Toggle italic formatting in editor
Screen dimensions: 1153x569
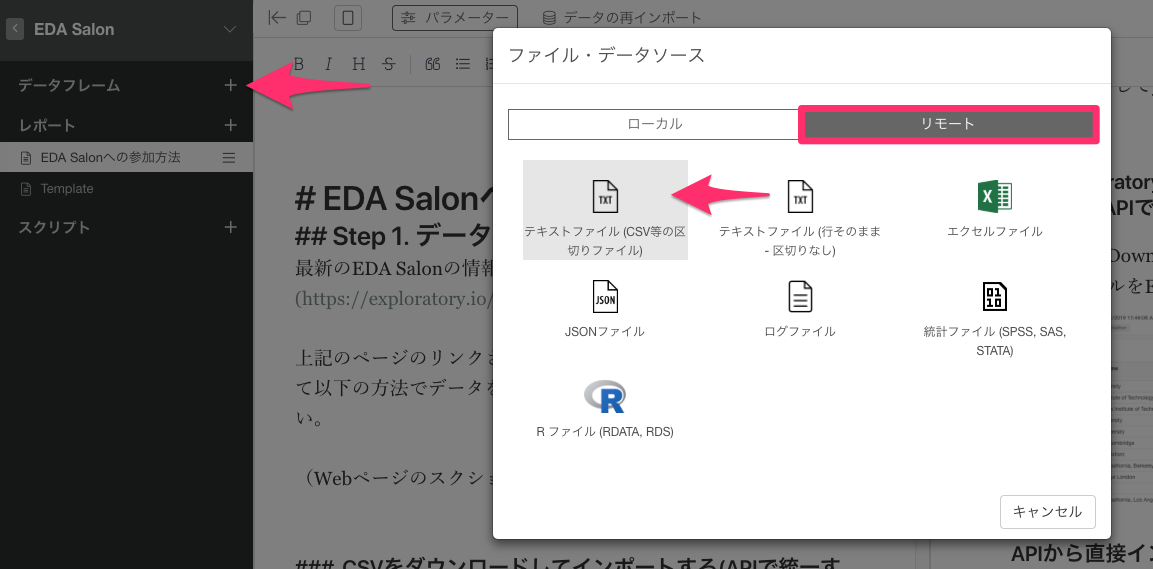click(x=328, y=64)
